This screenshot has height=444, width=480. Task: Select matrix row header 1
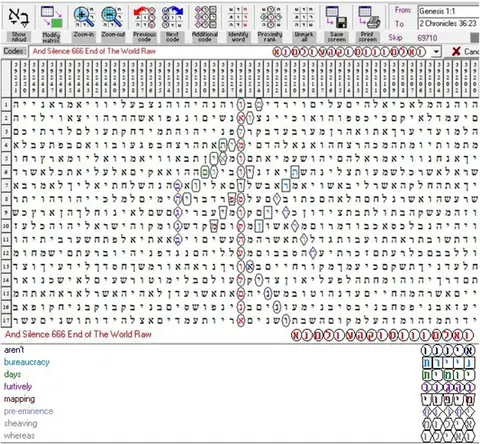pyautogui.click(x=6, y=105)
